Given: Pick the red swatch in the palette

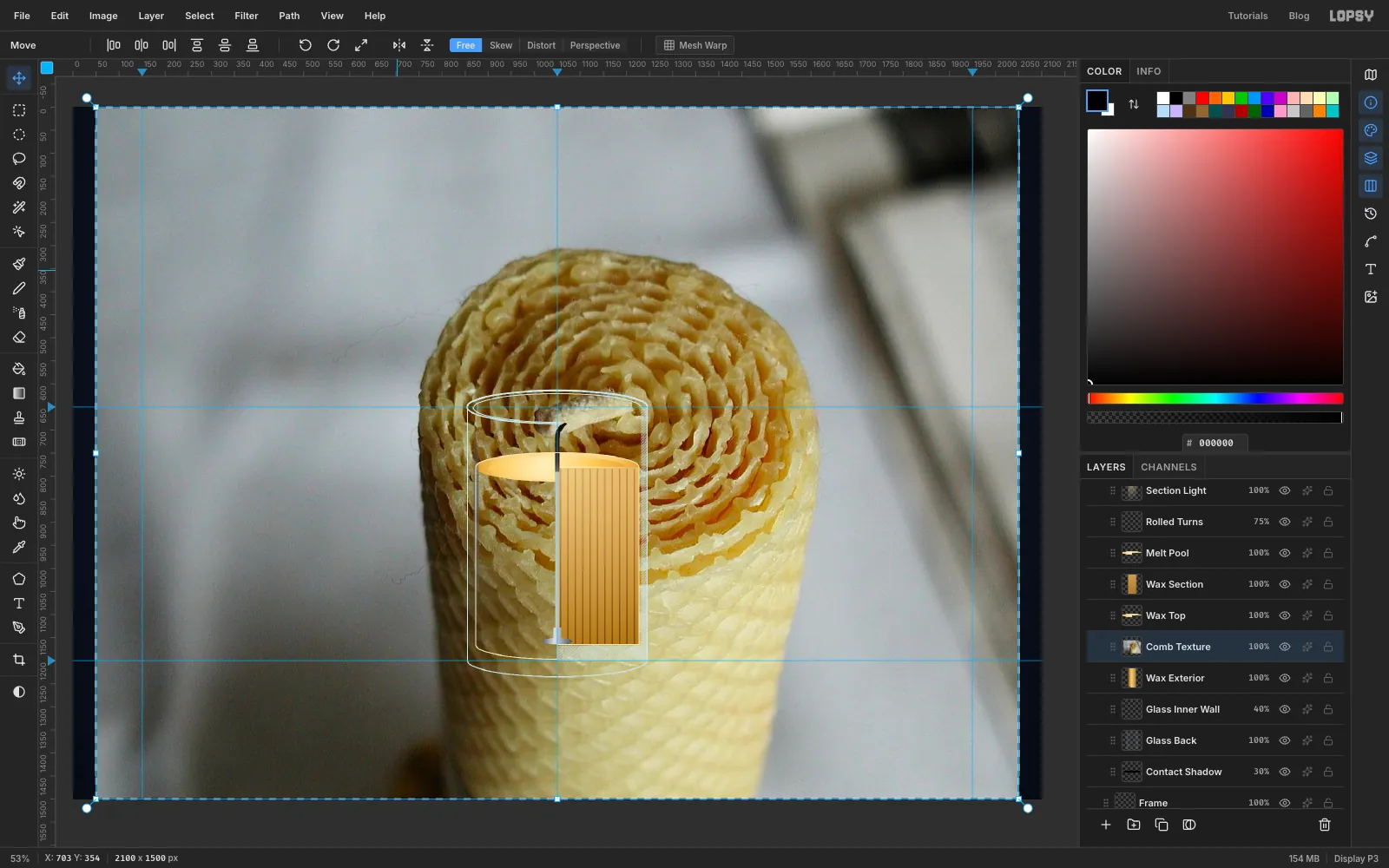Looking at the screenshot, I should pyautogui.click(x=1202, y=98).
